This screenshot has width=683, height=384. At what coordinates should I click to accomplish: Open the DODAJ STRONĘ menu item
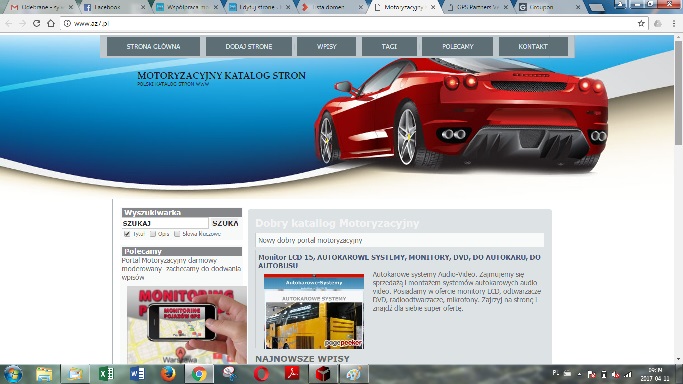point(249,47)
